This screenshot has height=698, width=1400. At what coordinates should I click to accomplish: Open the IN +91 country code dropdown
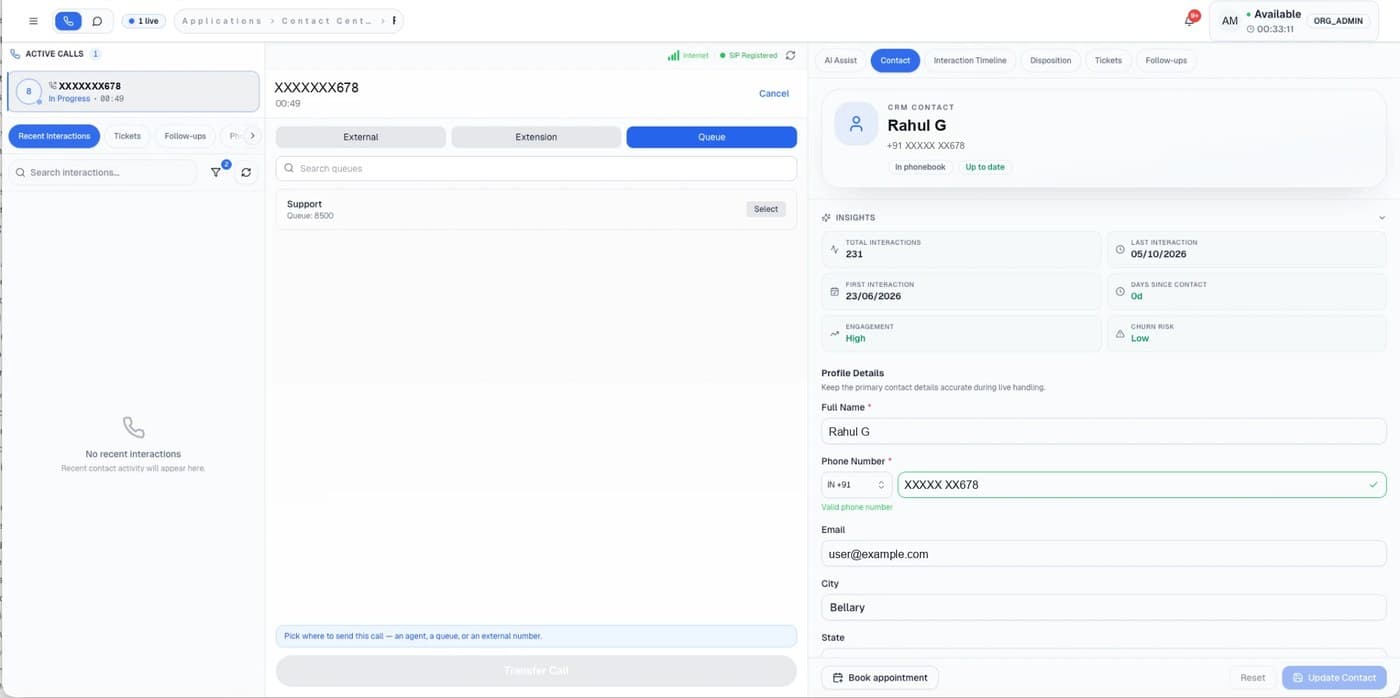(x=855, y=485)
